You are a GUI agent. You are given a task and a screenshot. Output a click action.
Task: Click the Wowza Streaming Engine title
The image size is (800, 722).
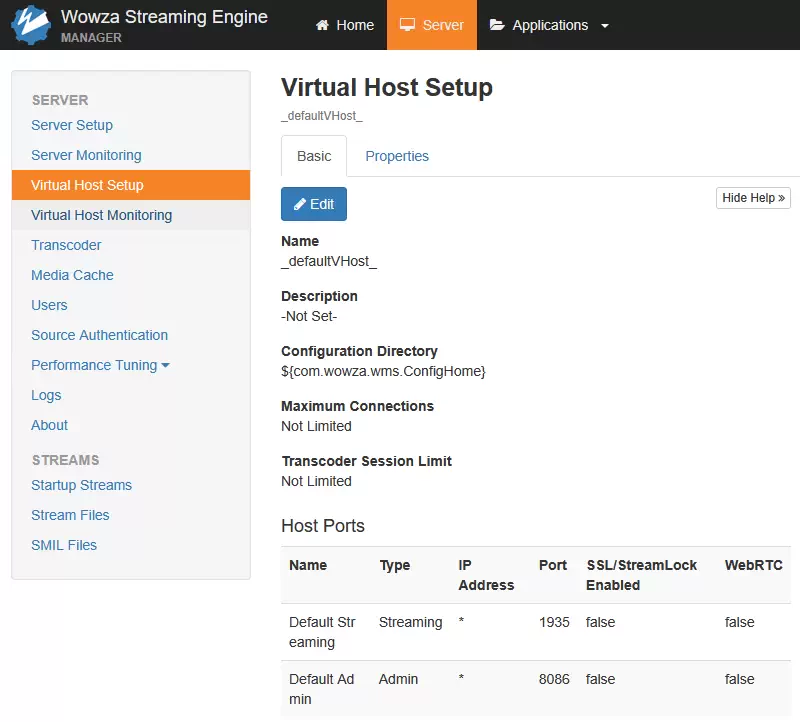164,17
